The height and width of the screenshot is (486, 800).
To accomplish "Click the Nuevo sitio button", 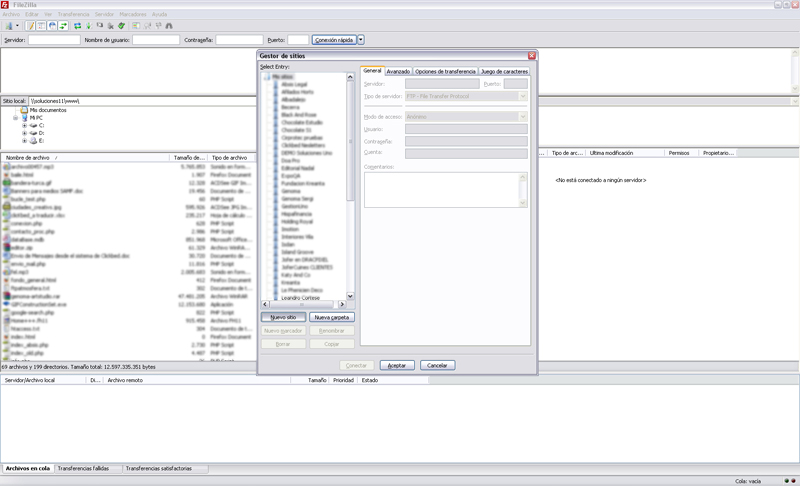I will [x=283, y=317].
